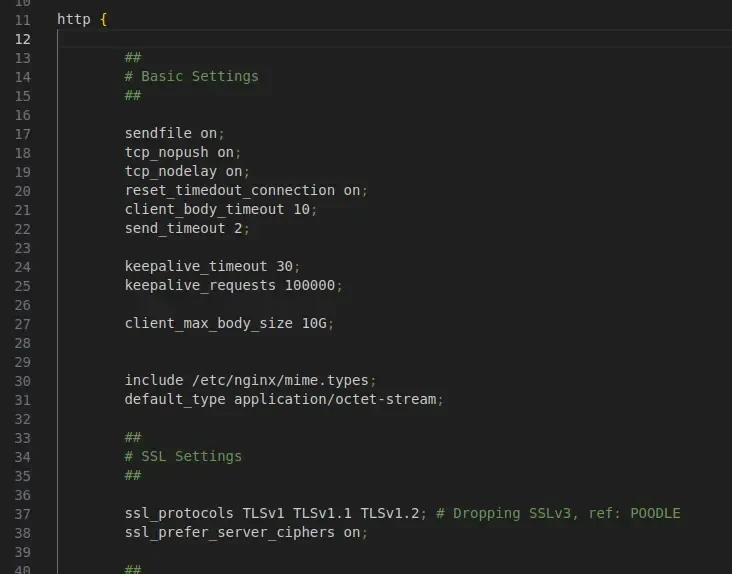Click the 'tcp_nopush on;' line
732x574 pixels.
pos(183,153)
